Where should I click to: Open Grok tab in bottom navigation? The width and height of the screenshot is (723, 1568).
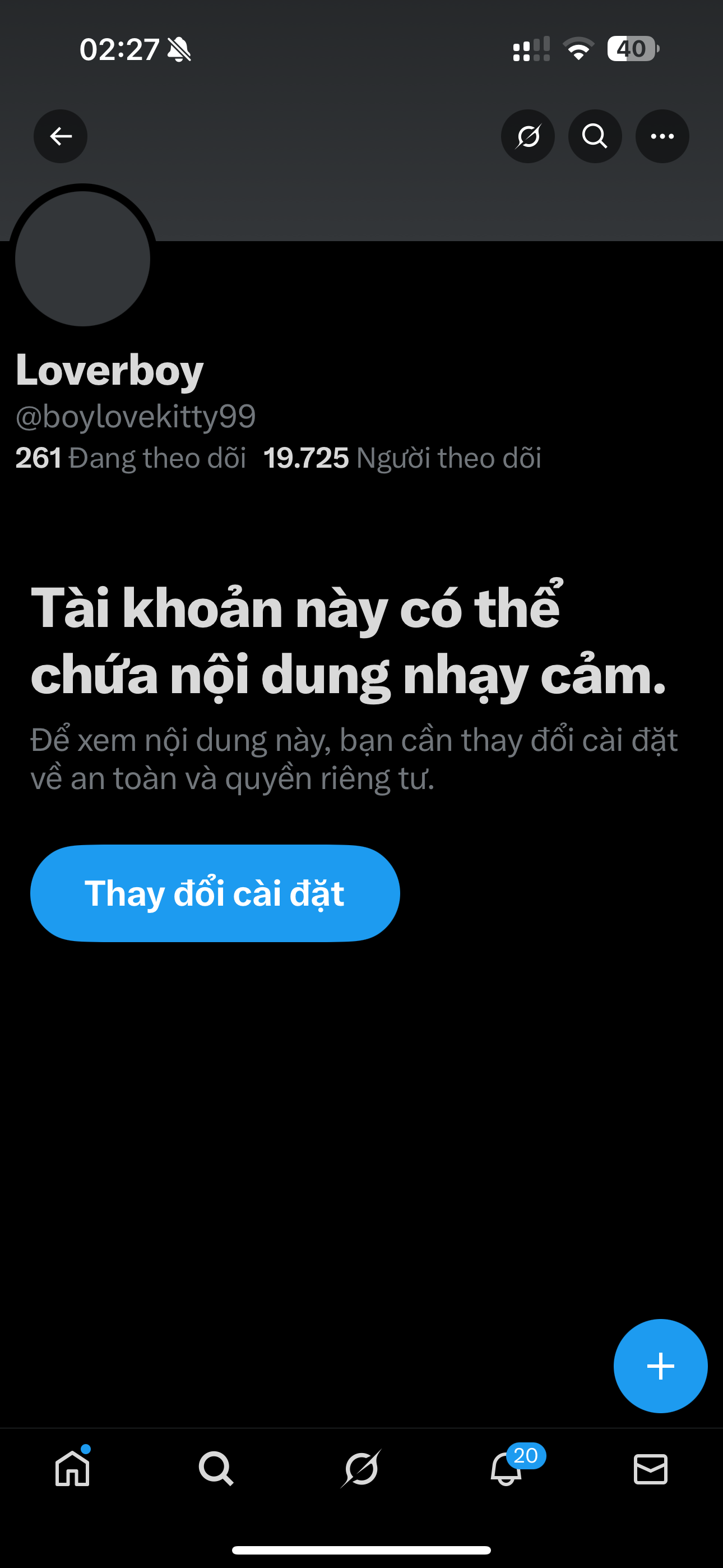click(361, 1468)
